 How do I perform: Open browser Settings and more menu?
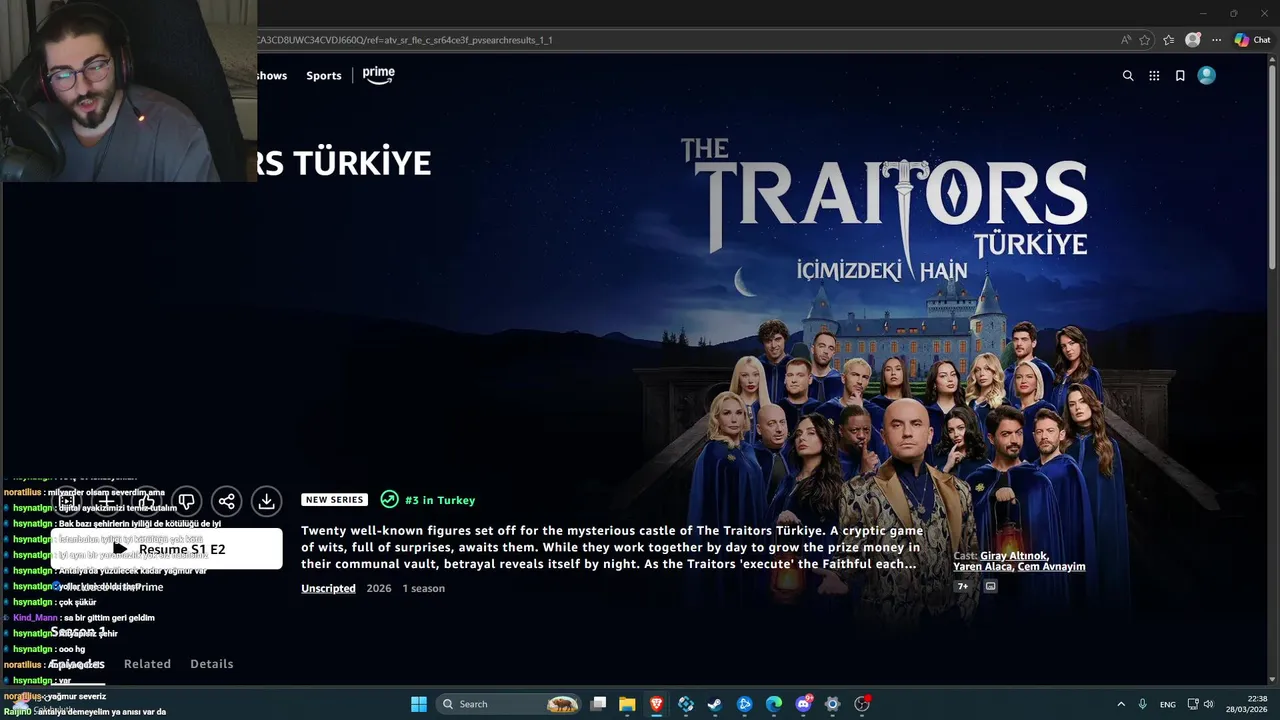click(1217, 40)
